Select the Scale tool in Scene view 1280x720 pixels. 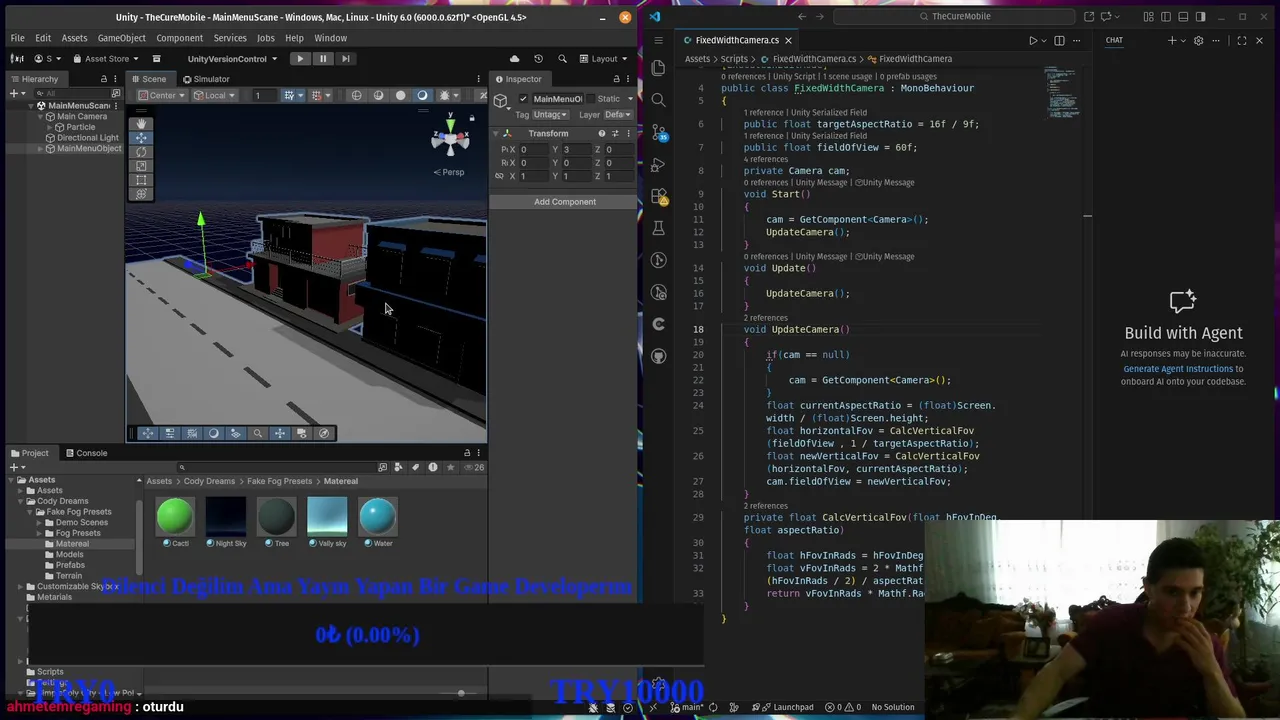click(141, 165)
